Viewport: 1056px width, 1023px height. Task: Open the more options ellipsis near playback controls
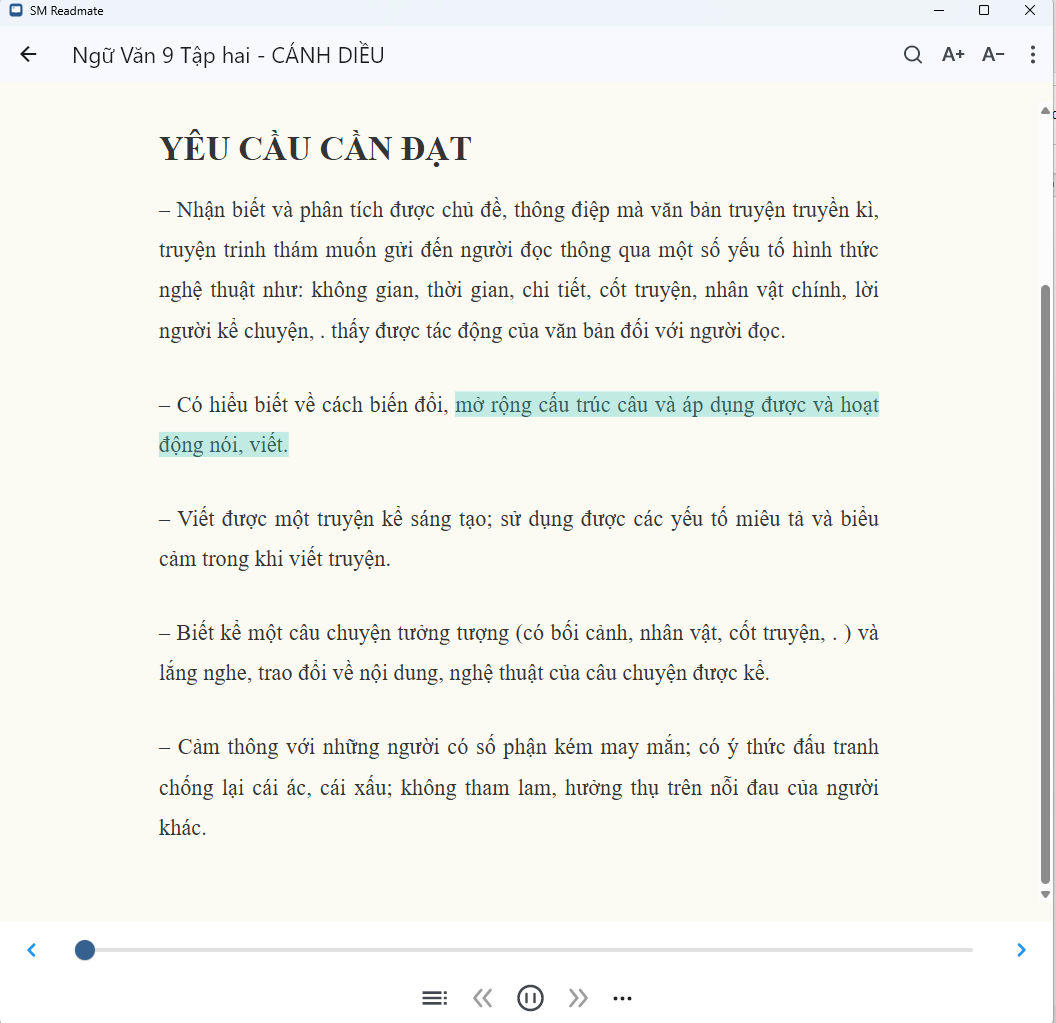point(623,997)
